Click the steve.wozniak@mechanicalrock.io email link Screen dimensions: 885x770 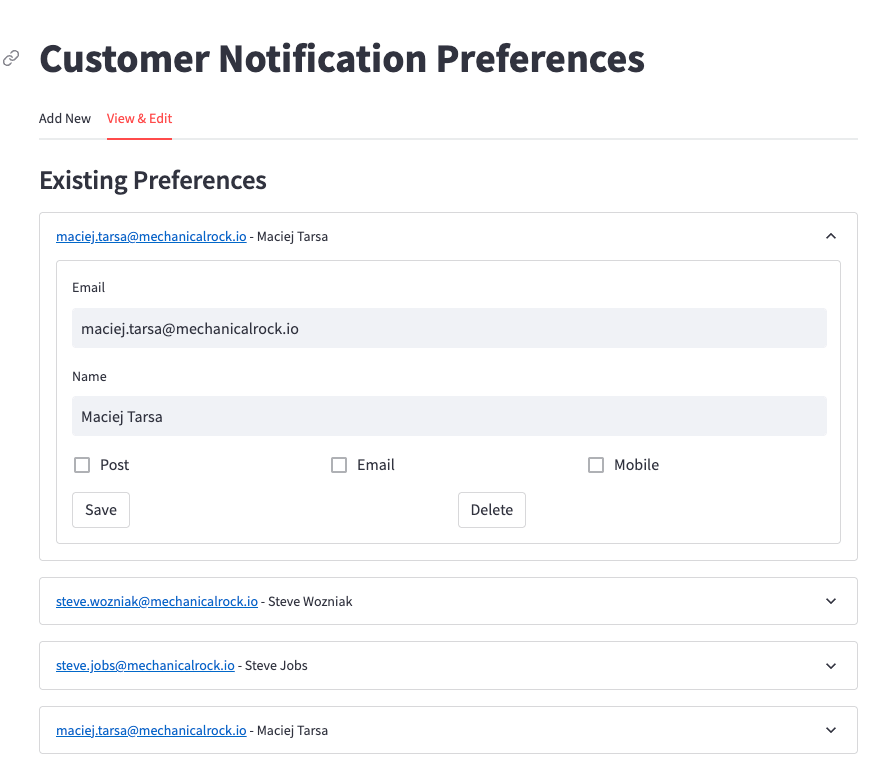[x=156, y=601]
